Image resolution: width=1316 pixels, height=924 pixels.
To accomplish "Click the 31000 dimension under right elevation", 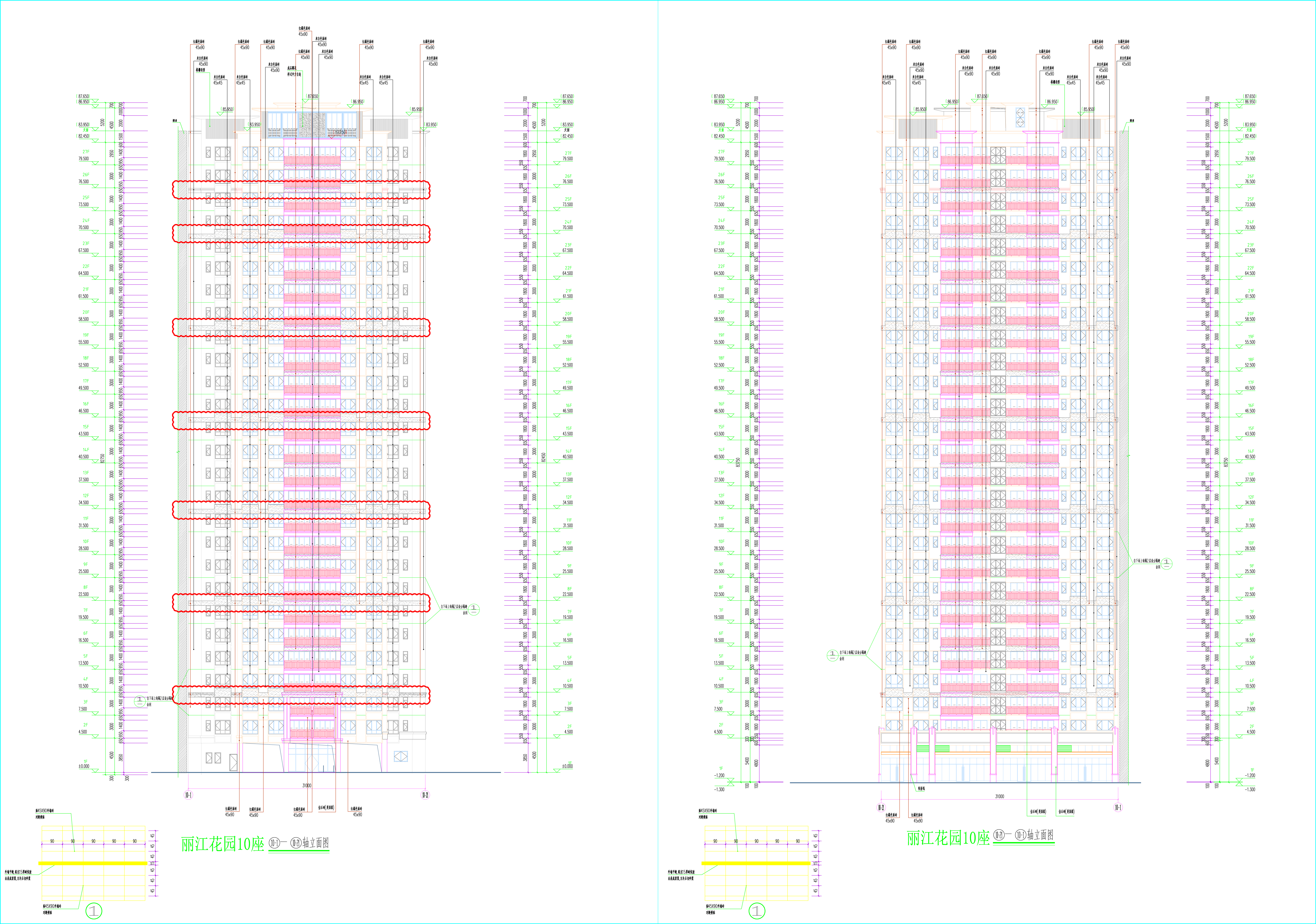I will coord(999,797).
